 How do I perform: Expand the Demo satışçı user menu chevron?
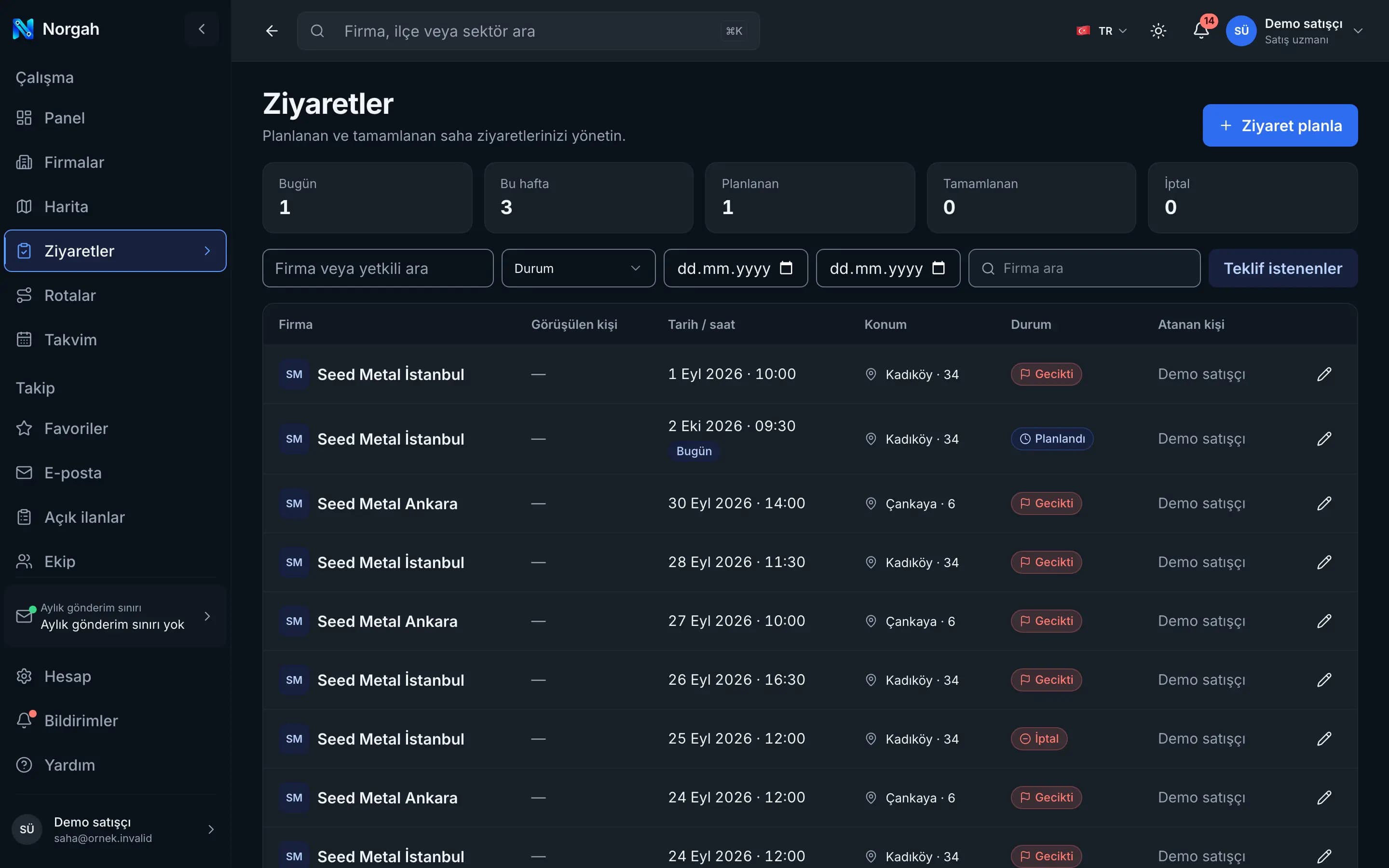pyautogui.click(x=1358, y=31)
